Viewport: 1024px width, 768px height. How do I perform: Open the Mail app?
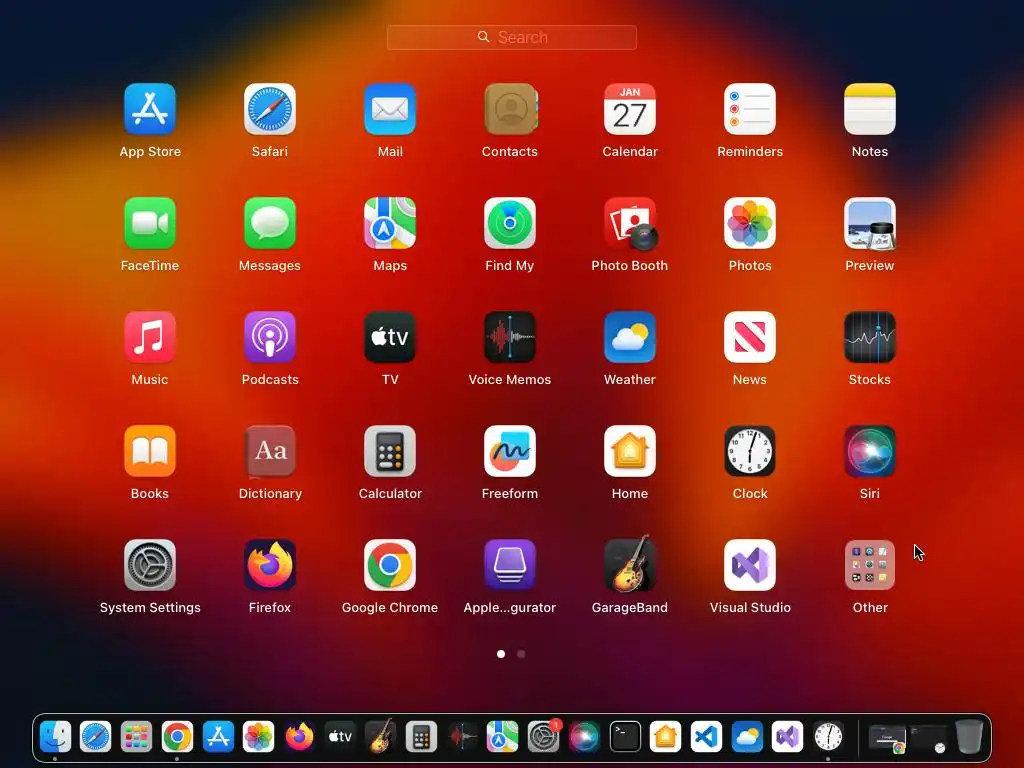(390, 109)
